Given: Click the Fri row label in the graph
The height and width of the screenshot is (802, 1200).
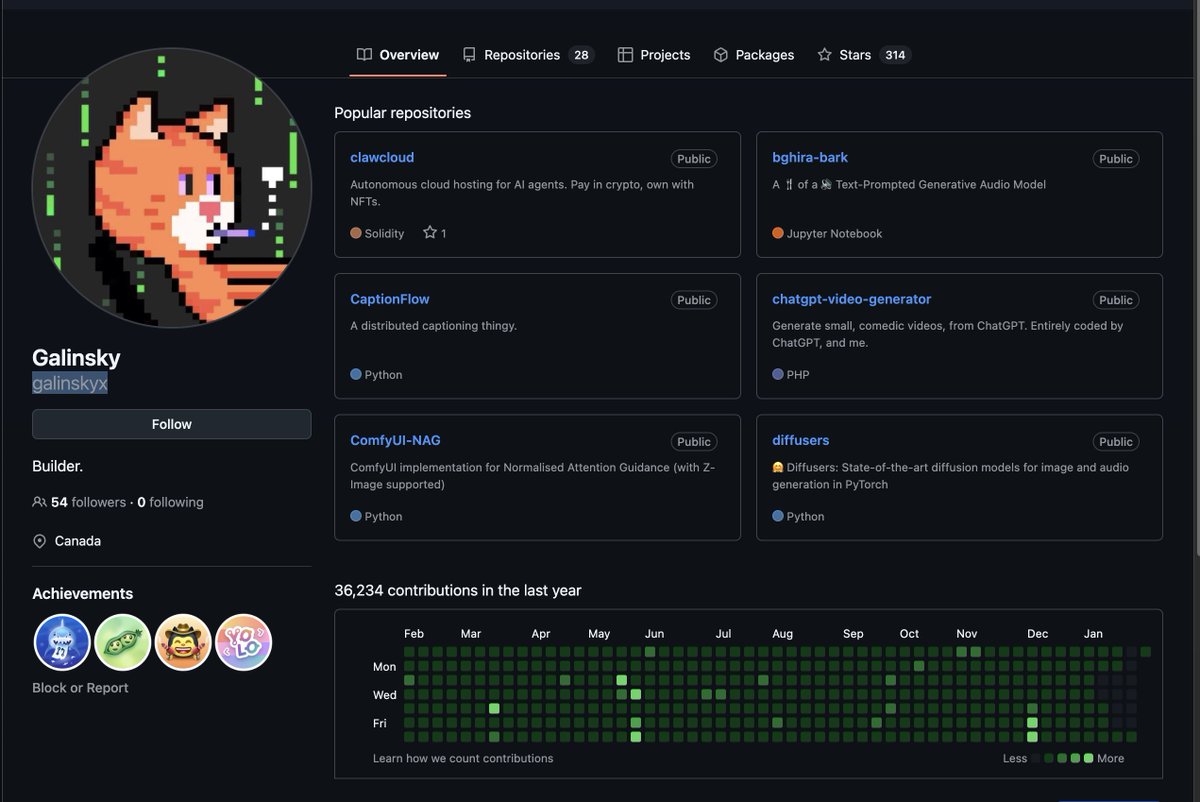Looking at the screenshot, I should pos(382,723).
